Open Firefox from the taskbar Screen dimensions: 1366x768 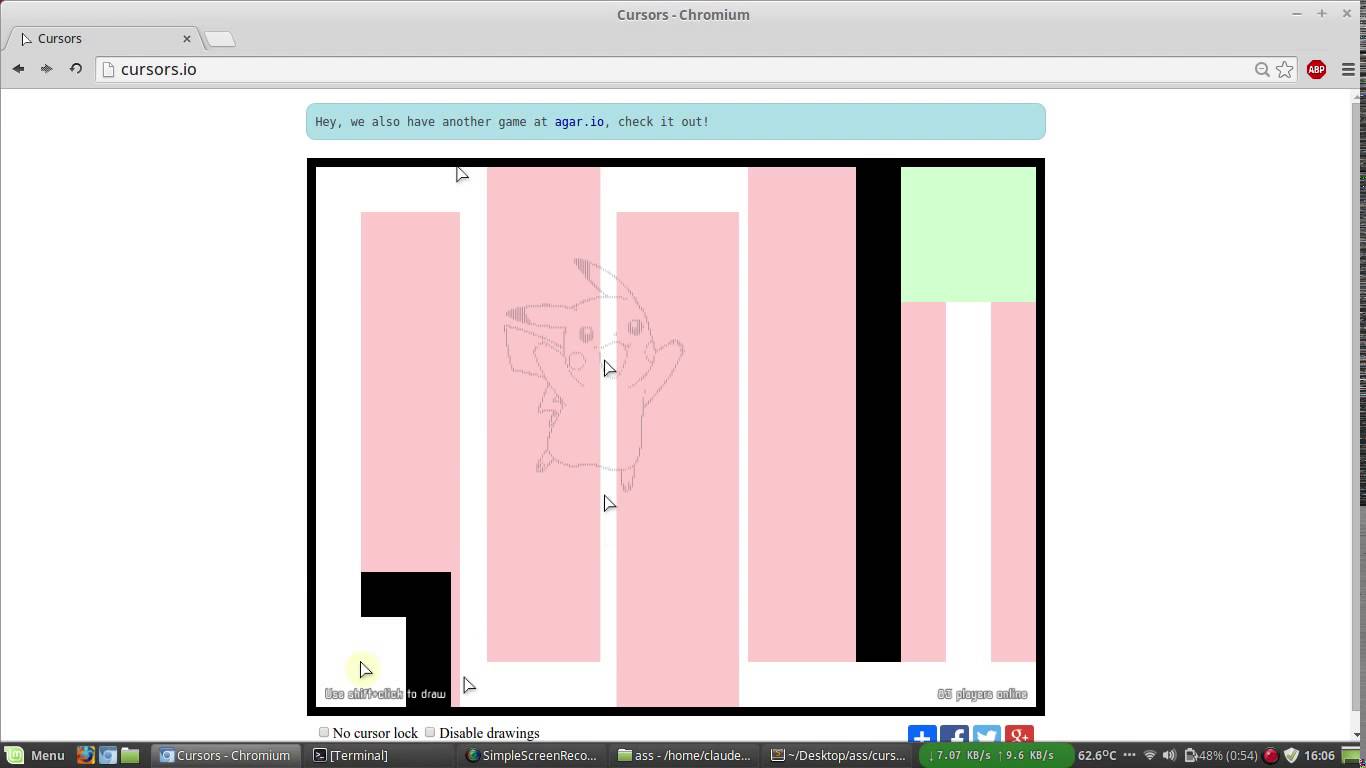tap(84, 755)
